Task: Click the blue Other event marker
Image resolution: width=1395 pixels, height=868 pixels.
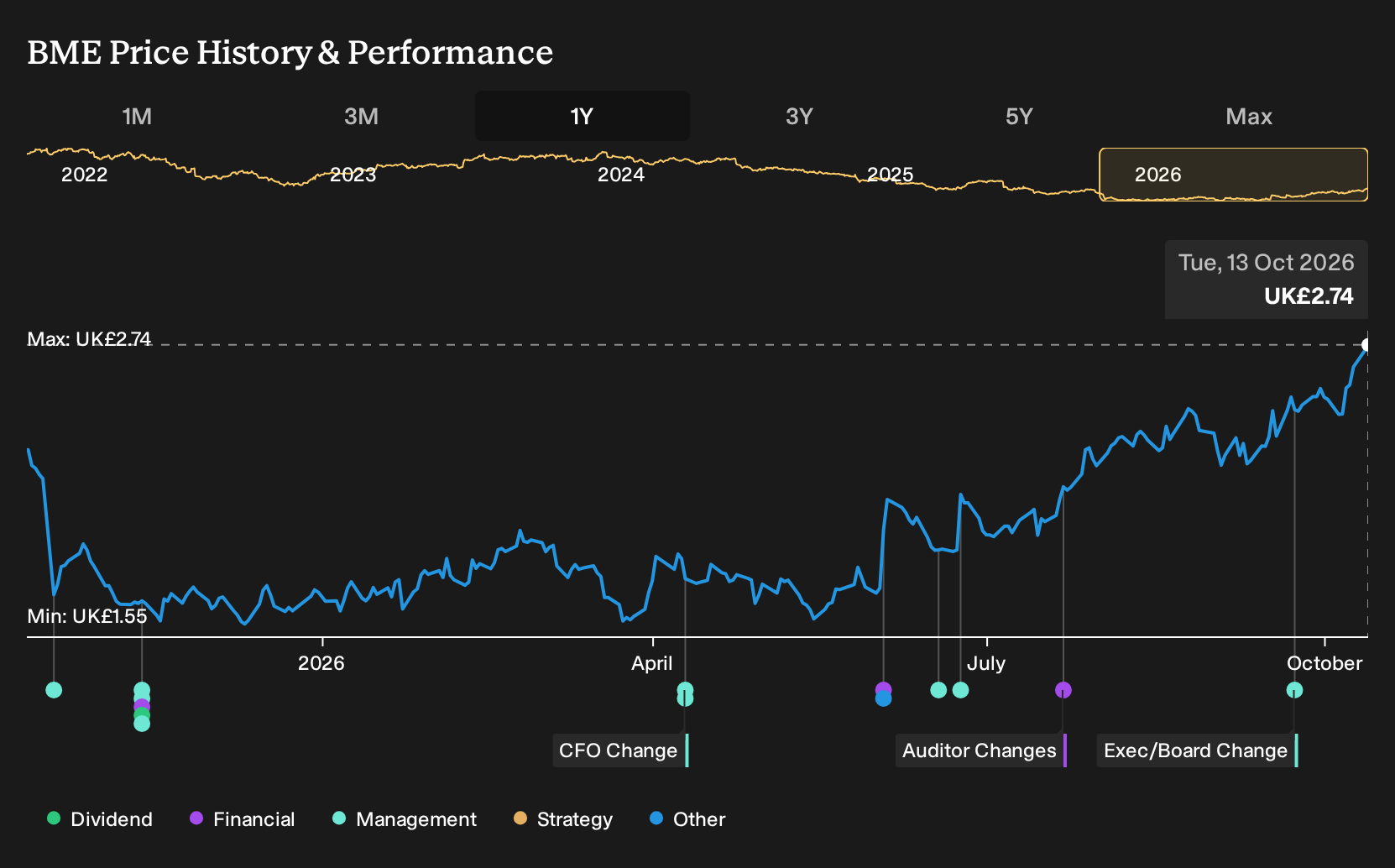Action: point(883,698)
